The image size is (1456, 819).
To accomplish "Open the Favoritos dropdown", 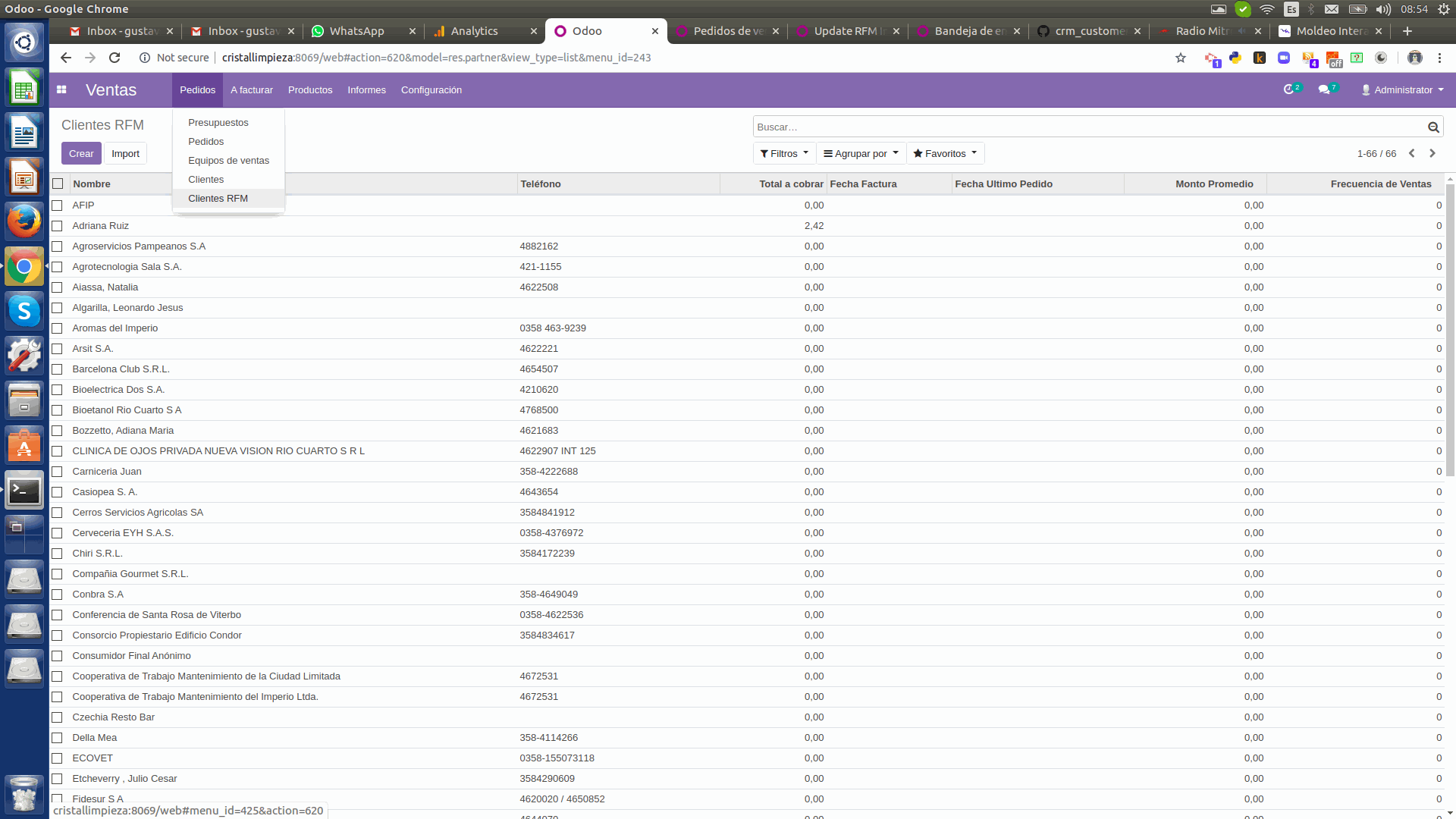I will pos(945,153).
